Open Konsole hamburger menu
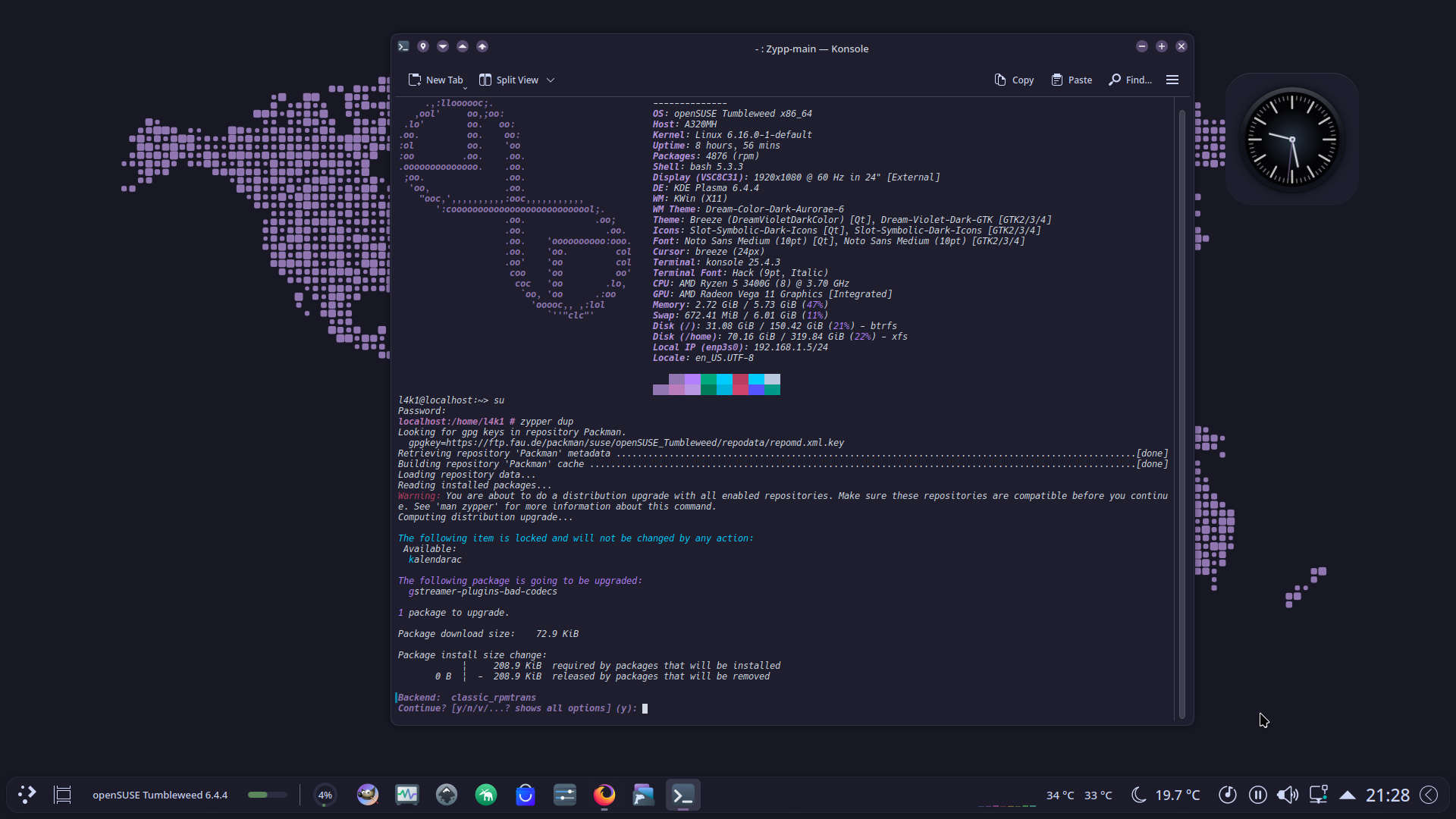 pyautogui.click(x=1172, y=80)
